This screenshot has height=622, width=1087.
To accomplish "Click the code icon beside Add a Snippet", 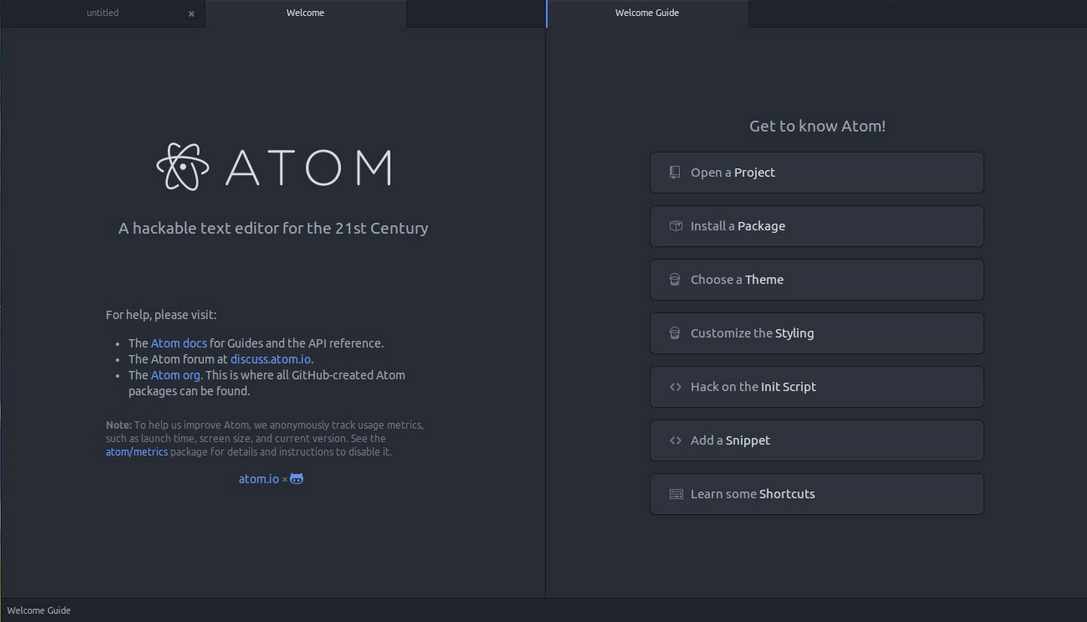I will 672,440.
